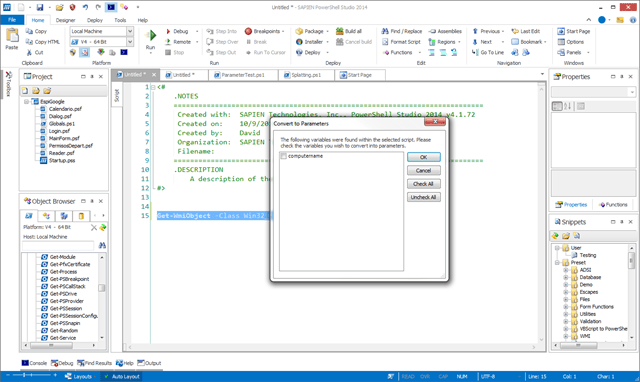Select the Splatting.ps1 document tab
This screenshot has height=382, width=640.
tap(306, 75)
